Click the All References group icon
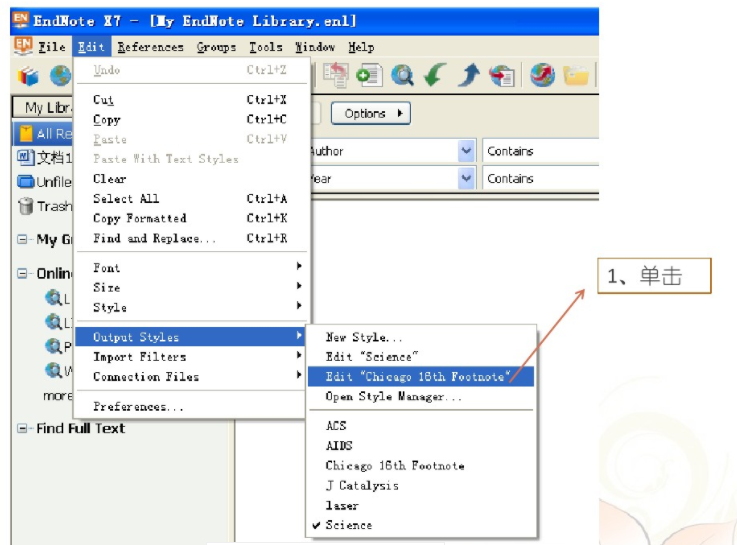The width and height of the screenshot is (737, 545). point(26,133)
